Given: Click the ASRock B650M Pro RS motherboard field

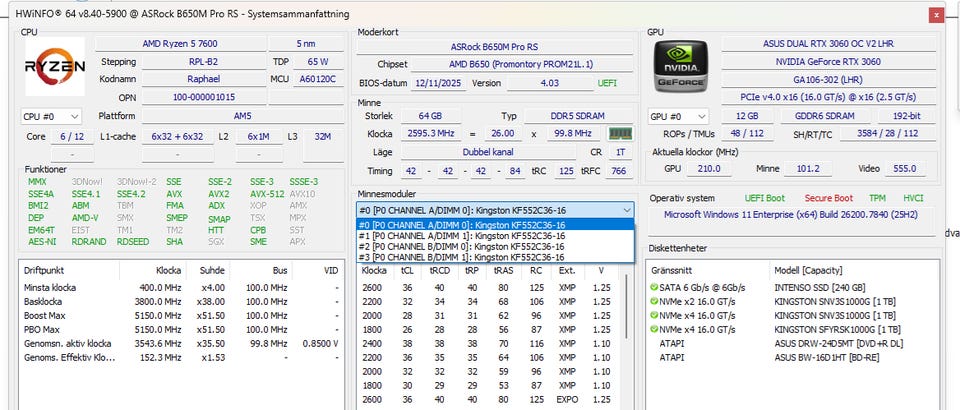Looking at the screenshot, I should pos(493,45).
